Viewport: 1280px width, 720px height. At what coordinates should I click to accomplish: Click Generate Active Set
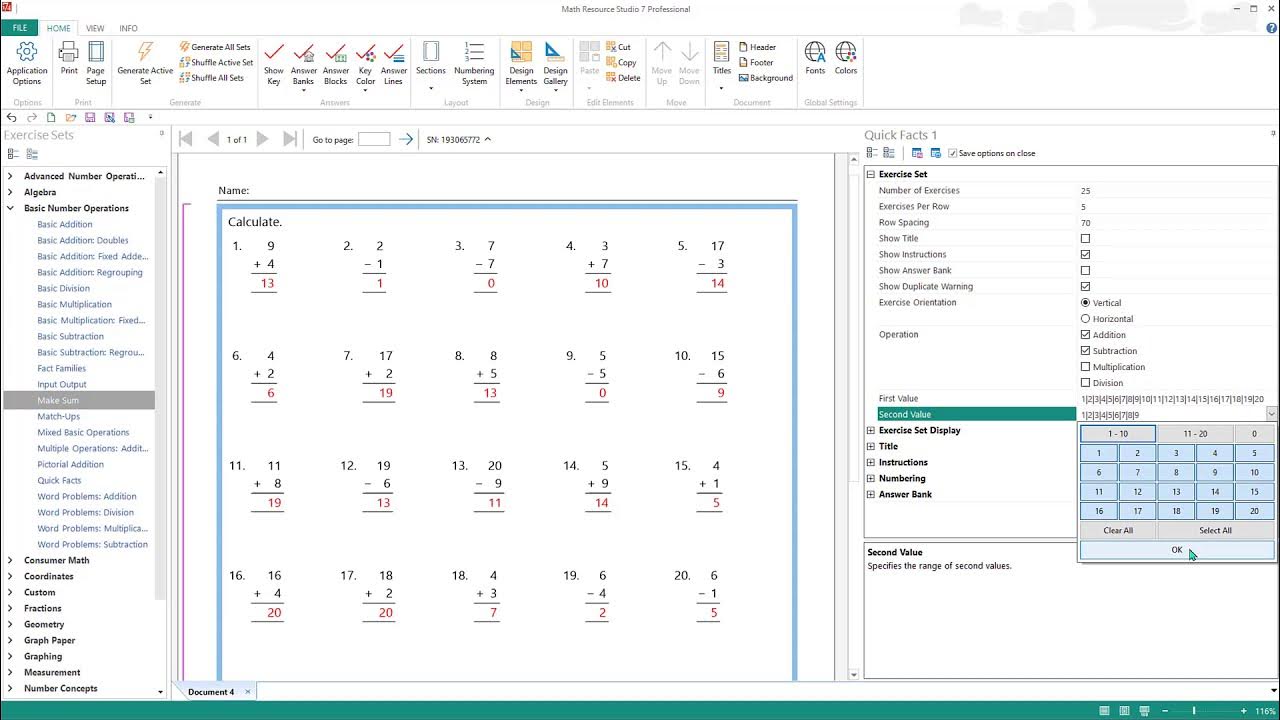(145, 63)
